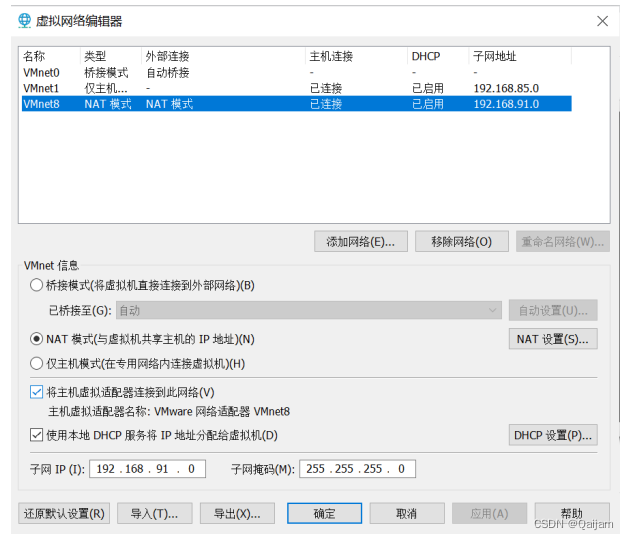This screenshot has height=540, width=629.
Task: Open the 已桥接至 dropdown
Action: (x=308, y=311)
